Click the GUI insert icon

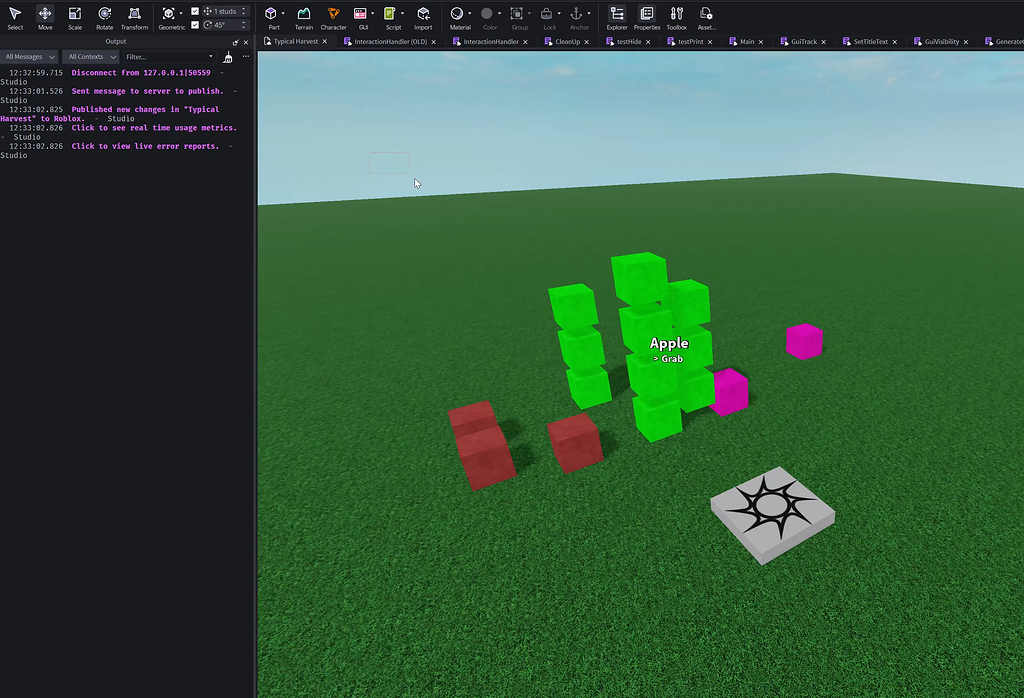click(360, 14)
